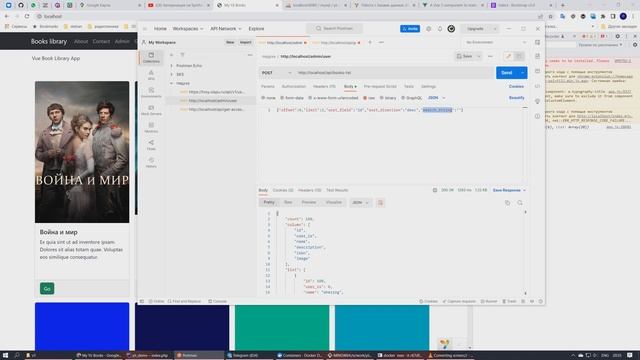Expand the Save button arrow options
The image size is (640, 360).
click(x=478, y=56)
